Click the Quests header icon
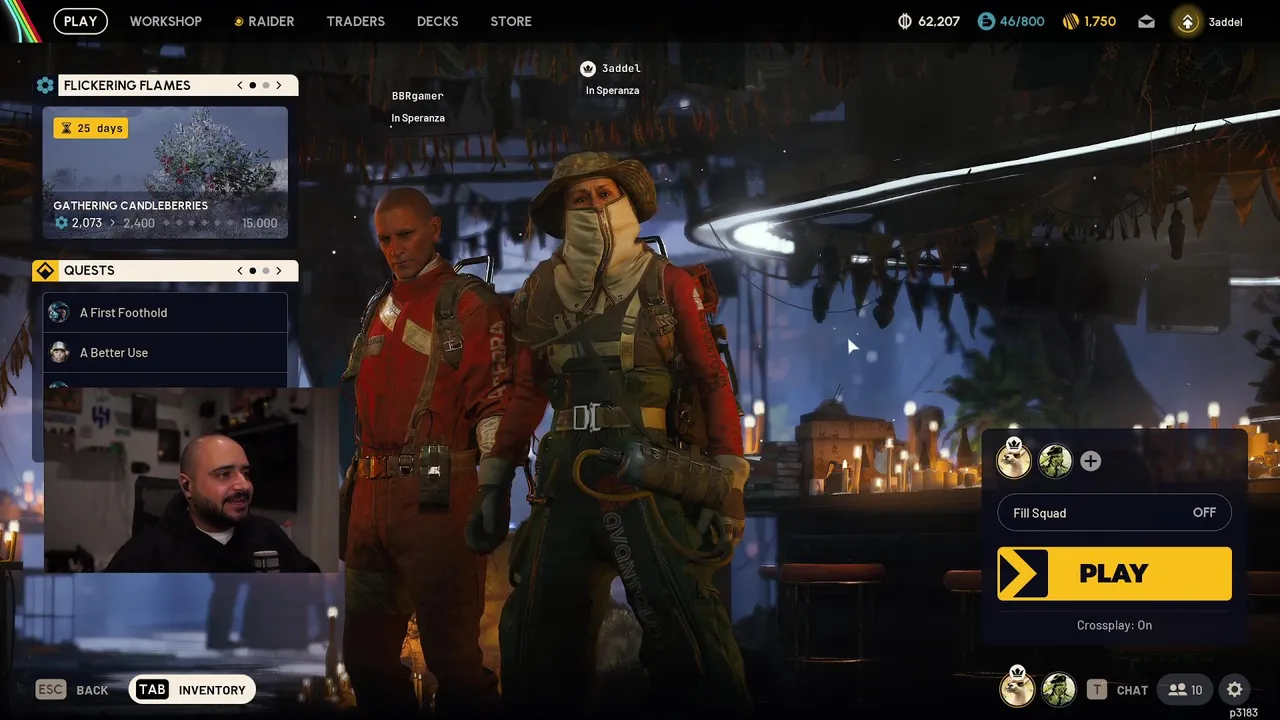Image resolution: width=1280 pixels, height=720 pixels. (x=45, y=271)
